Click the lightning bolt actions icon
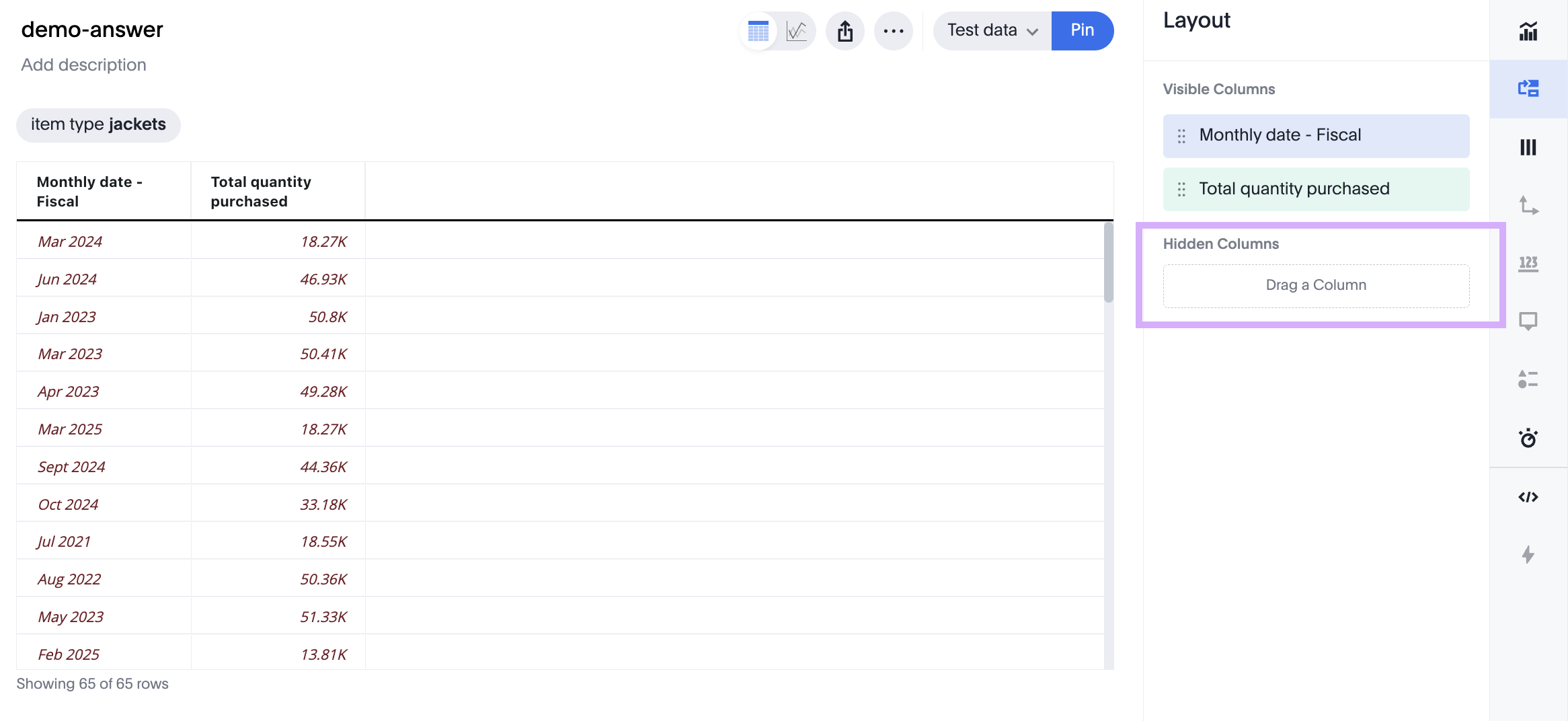Screen dimensions: 1568x721 click(x=1528, y=555)
